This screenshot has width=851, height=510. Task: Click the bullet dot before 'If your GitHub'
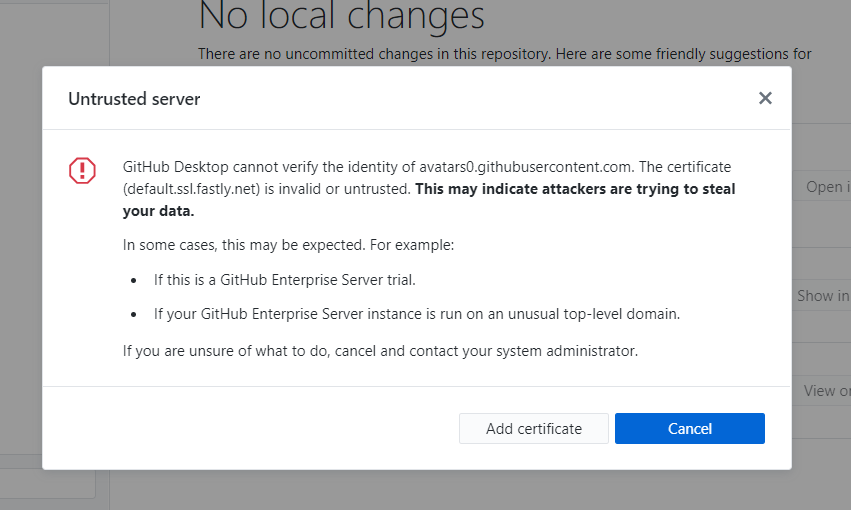(x=135, y=314)
